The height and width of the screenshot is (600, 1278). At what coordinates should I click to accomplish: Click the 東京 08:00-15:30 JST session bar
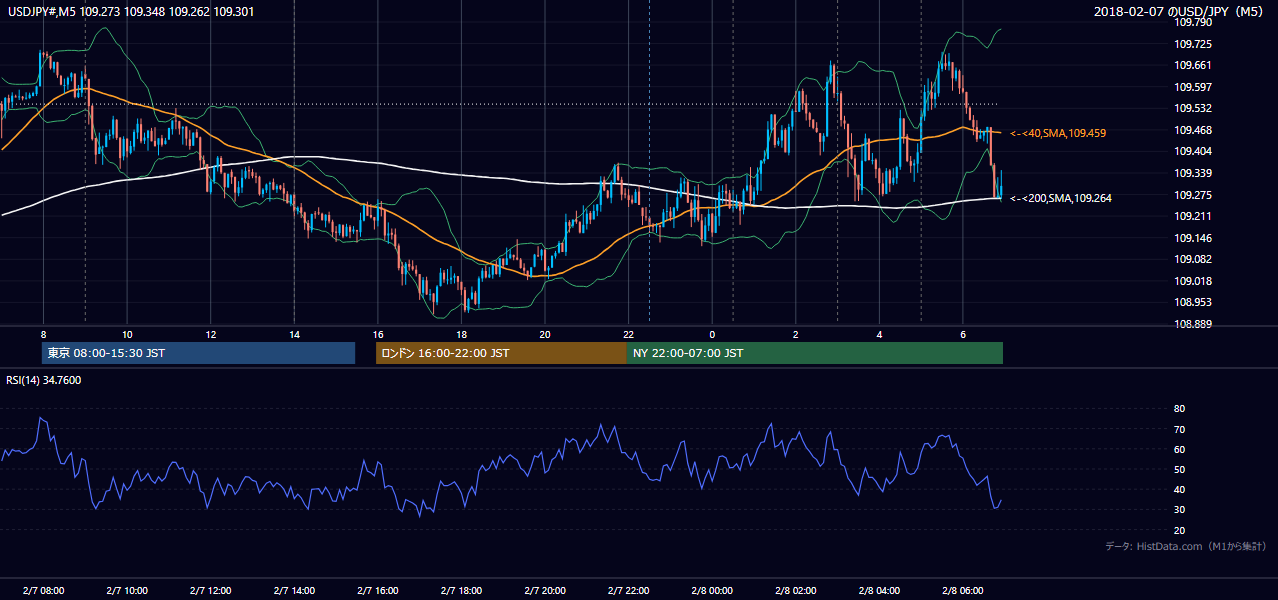tap(198, 353)
